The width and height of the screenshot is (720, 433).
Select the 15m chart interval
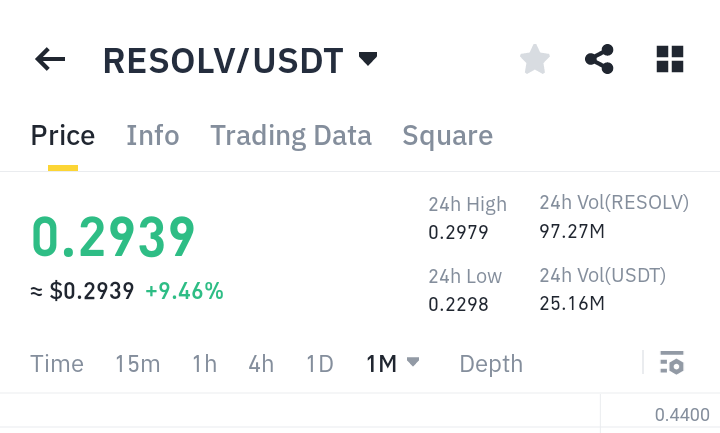click(137, 364)
